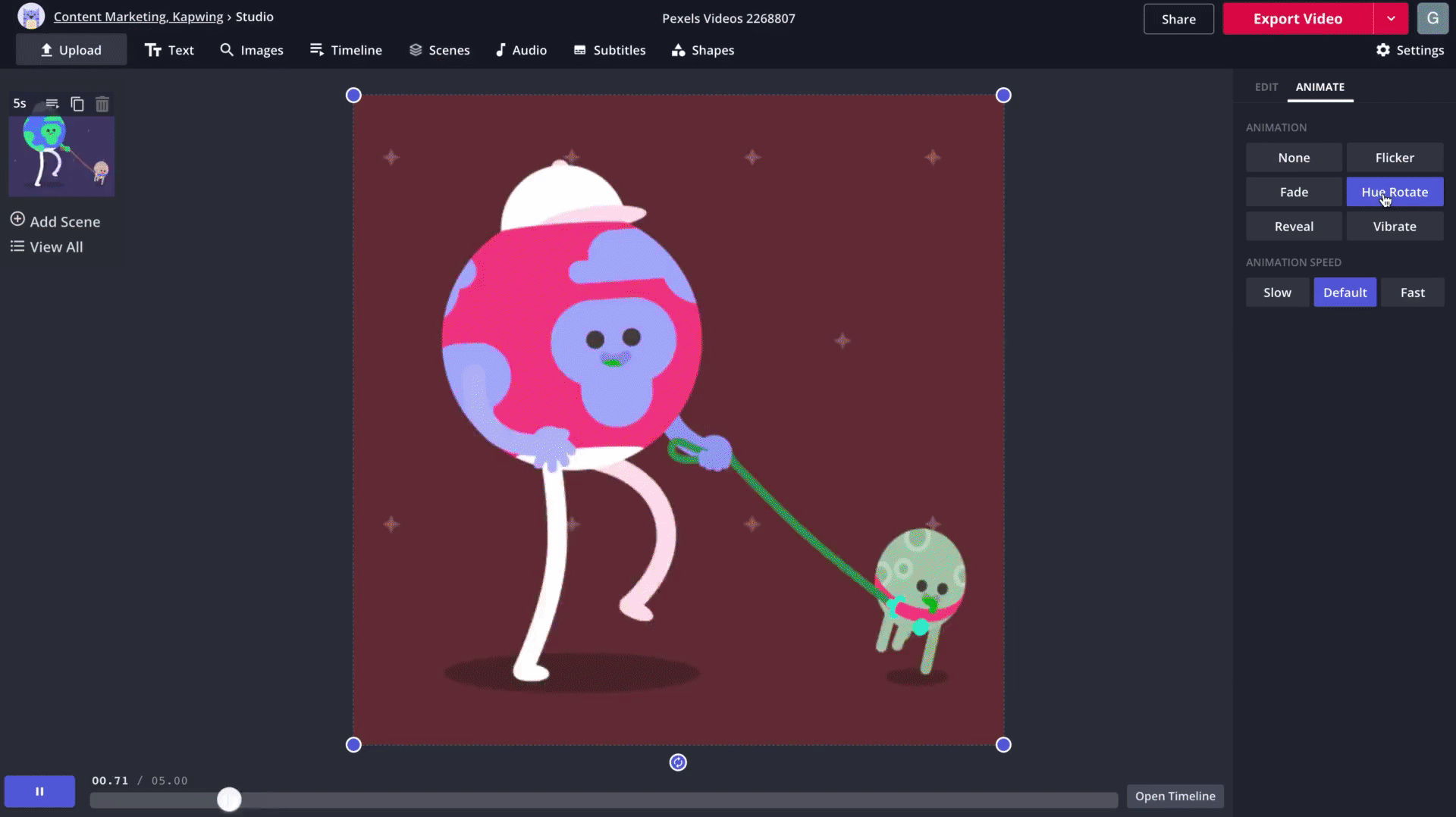Click the Share button
Screen dimensions: 1456x817
pos(1178,19)
